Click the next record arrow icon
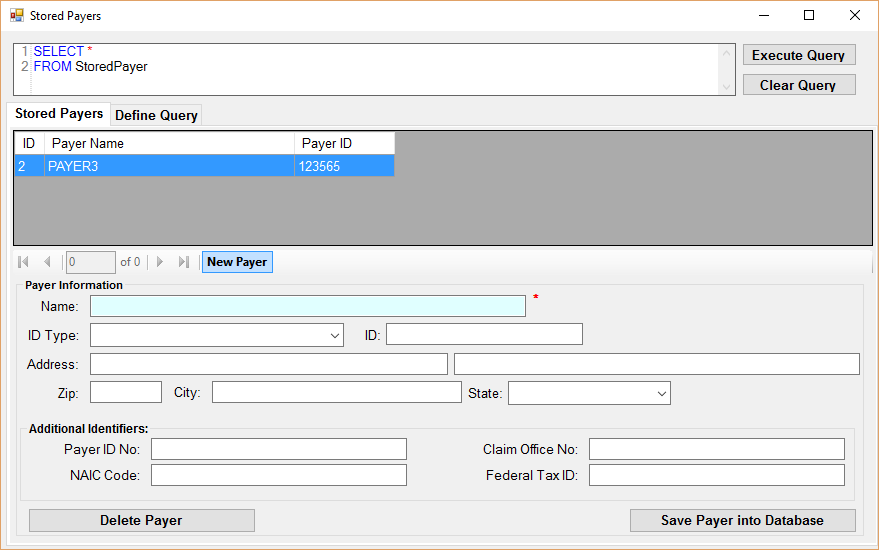This screenshot has width=879, height=550. pyautogui.click(x=160, y=262)
